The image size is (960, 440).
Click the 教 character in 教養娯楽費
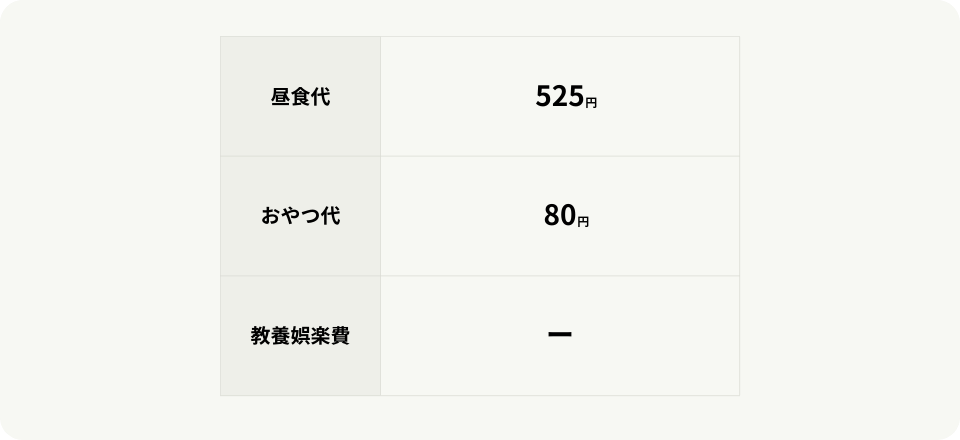click(x=260, y=336)
